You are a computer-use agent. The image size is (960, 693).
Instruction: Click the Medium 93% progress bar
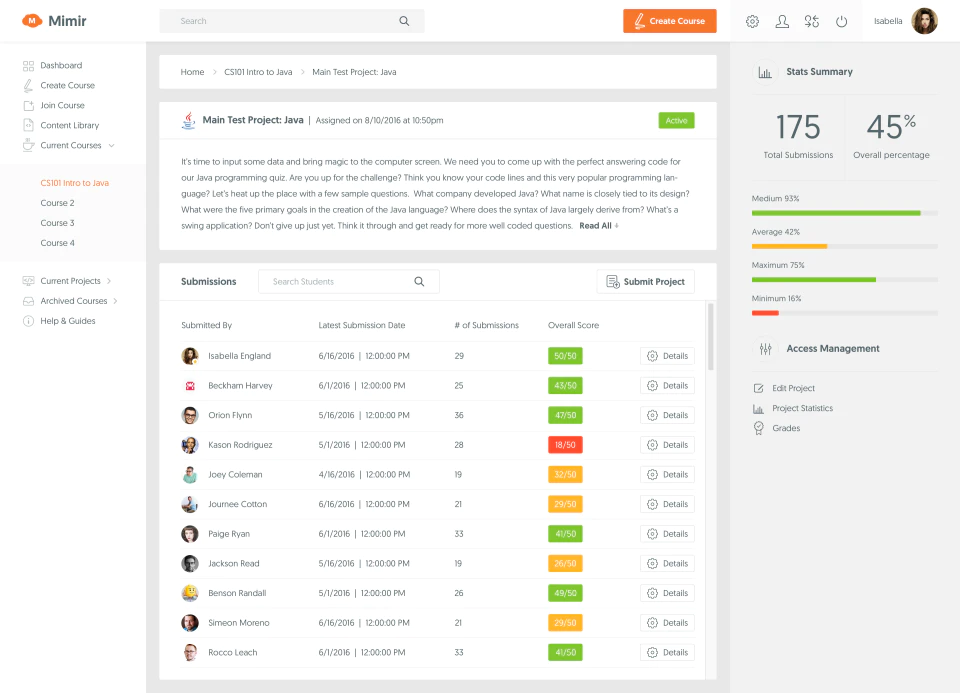click(844, 213)
